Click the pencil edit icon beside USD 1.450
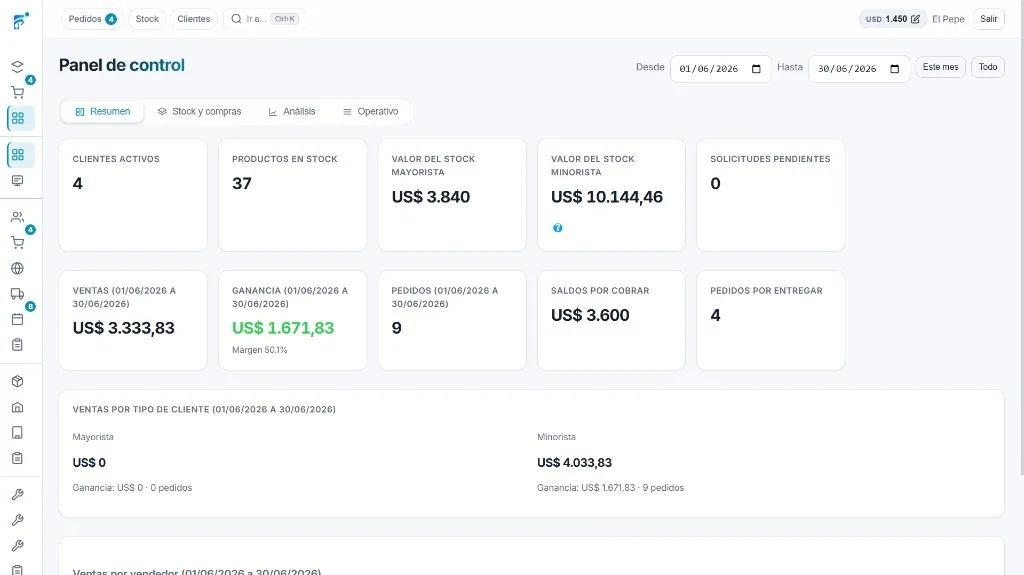This screenshot has height=575, width=1024. (x=916, y=19)
